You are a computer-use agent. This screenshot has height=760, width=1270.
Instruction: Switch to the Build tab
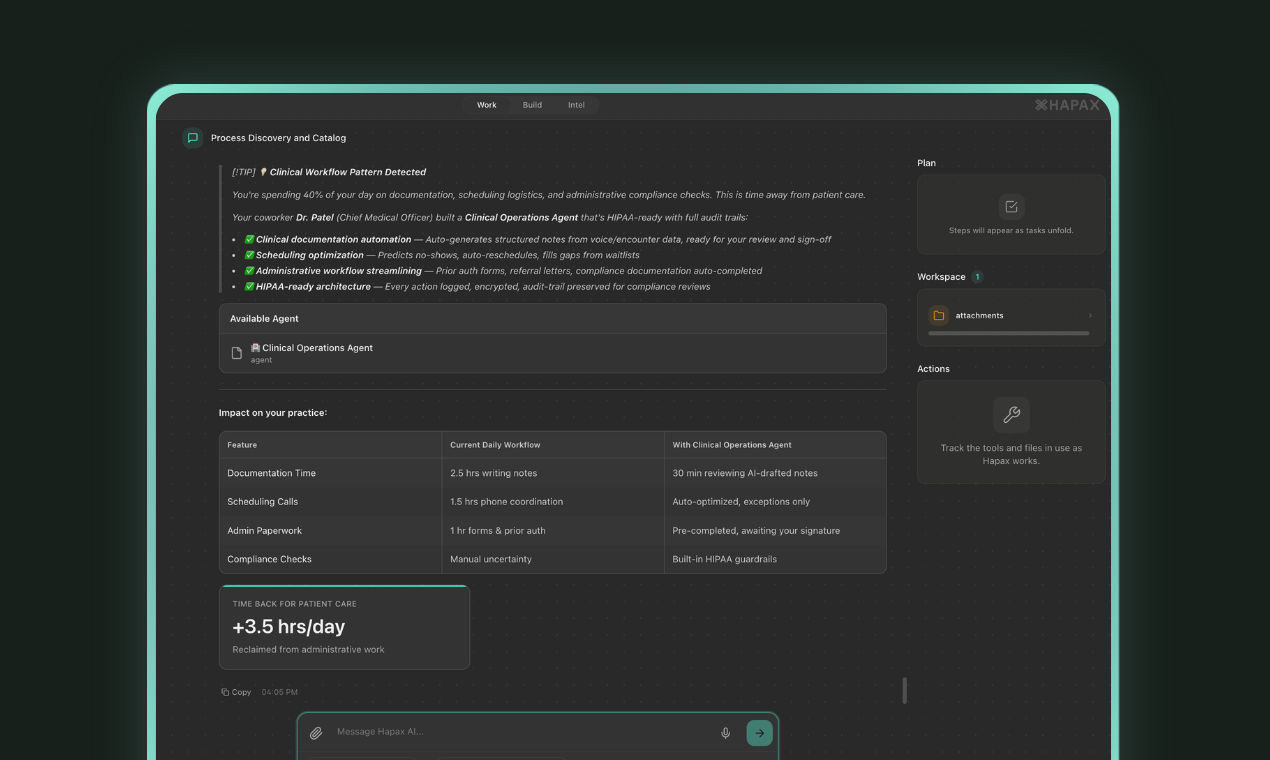[532, 105]
